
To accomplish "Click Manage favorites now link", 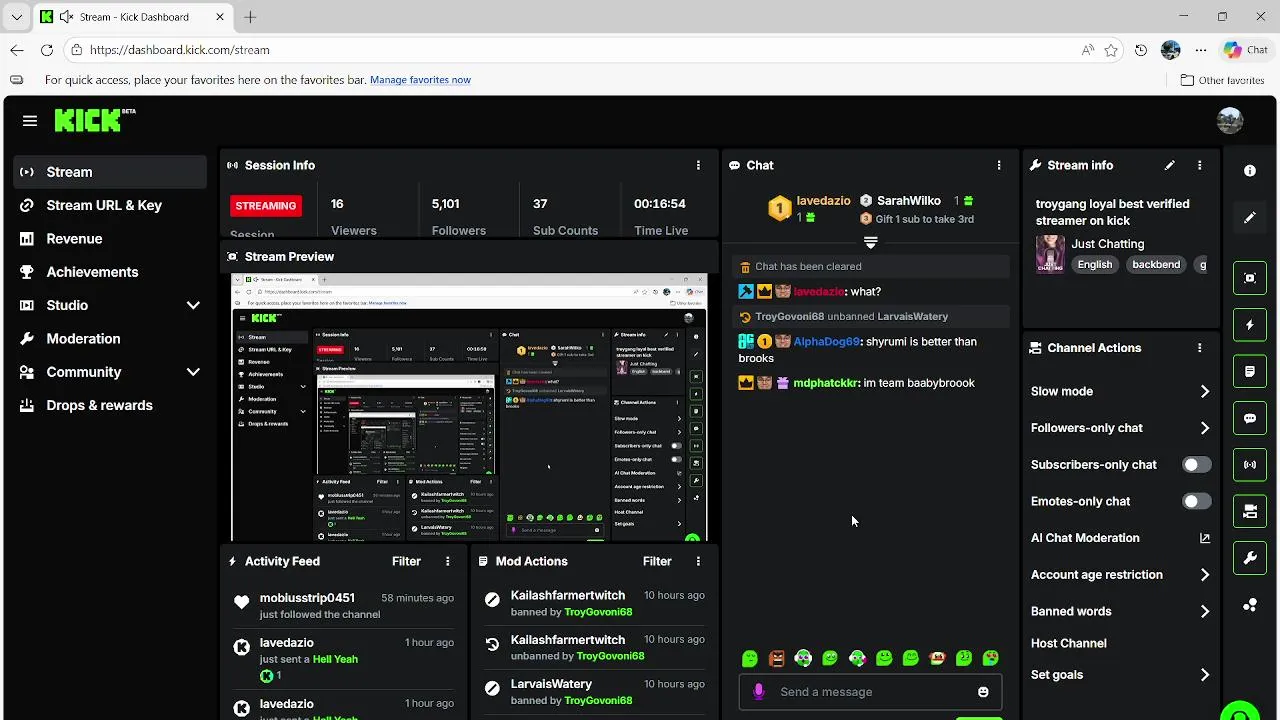I will click(x=420, y=80).
